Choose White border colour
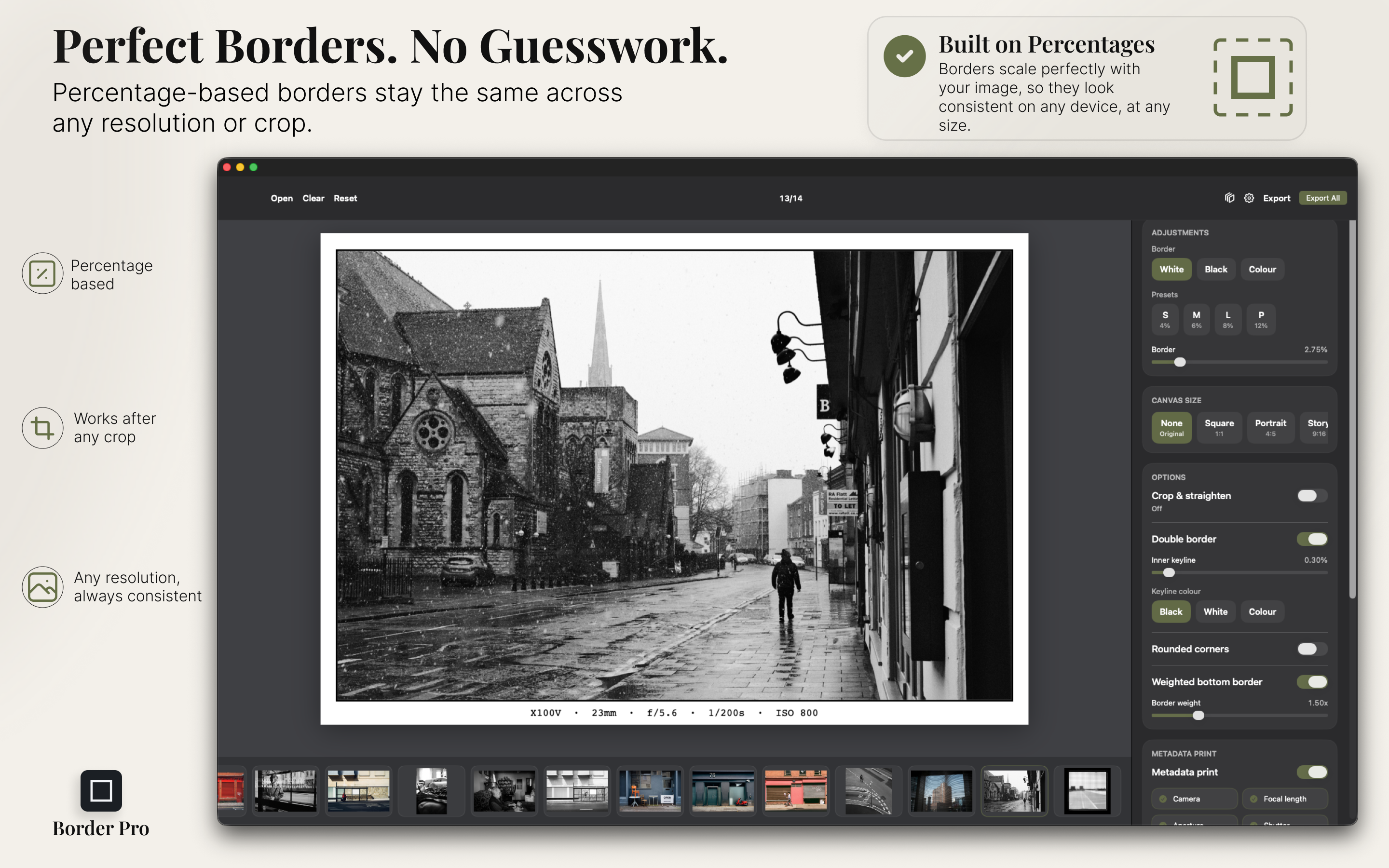 pos(1171,269)
